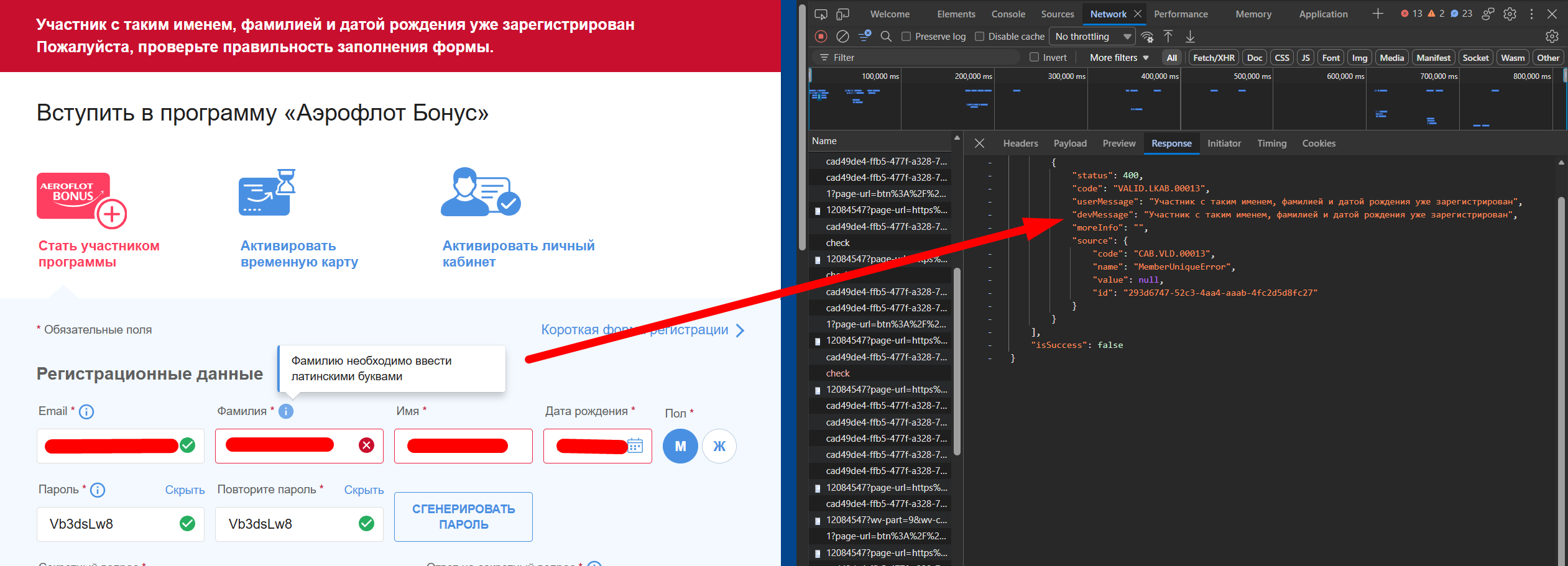The image size is (1568, 566).
Task: Close the request details pane
Action: [979, 144]
